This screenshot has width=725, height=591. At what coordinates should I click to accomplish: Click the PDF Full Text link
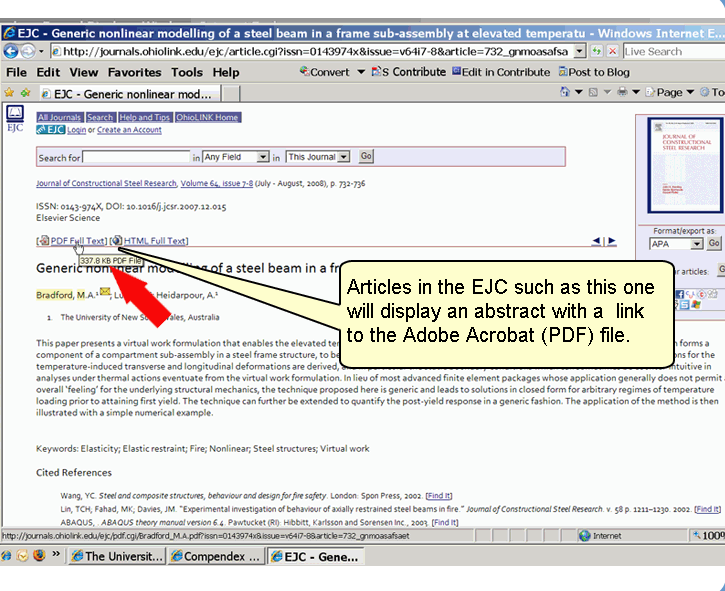pyautogui.click(x=77, y=241)
